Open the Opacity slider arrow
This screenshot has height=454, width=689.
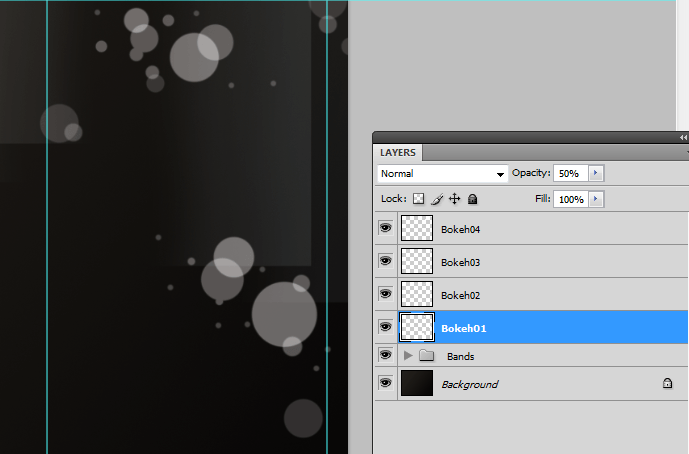pos(596,173)
